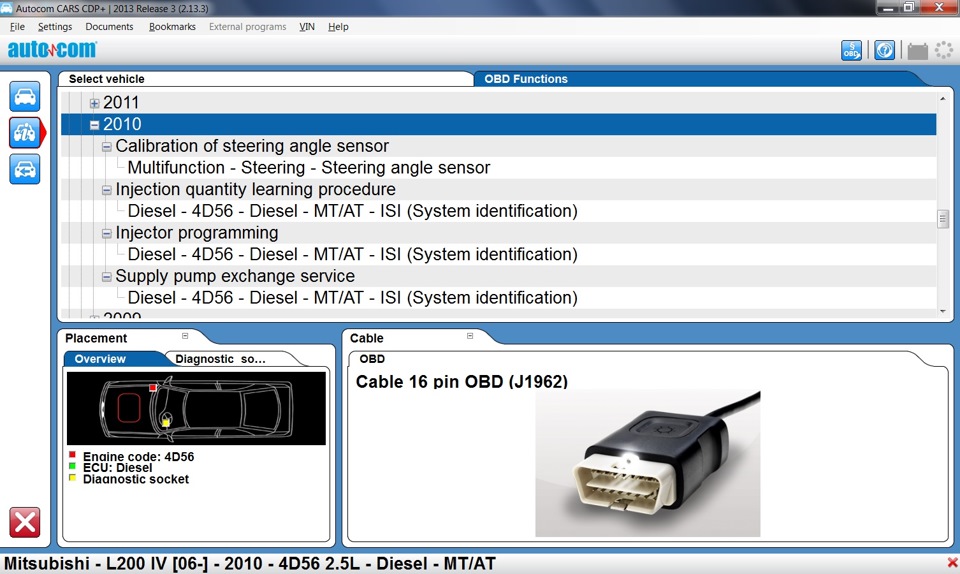Select Multifunction - Steering - Steering angle sensor

click(x=309, y=168)
